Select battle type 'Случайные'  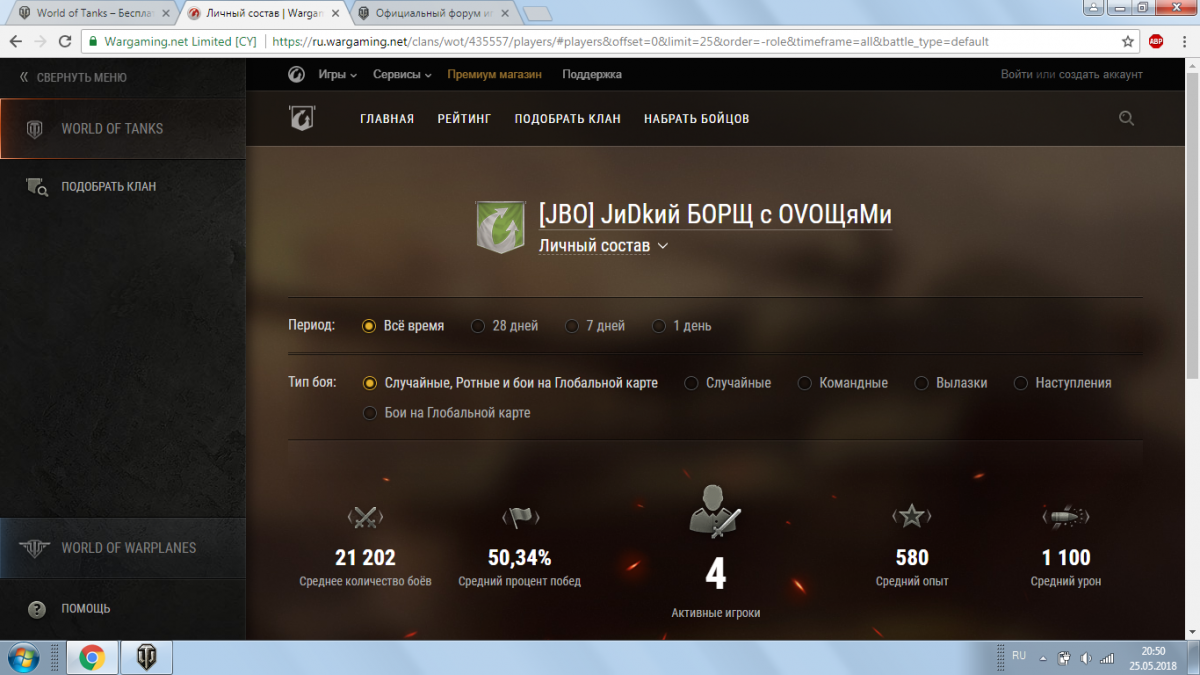coord(728,383)
